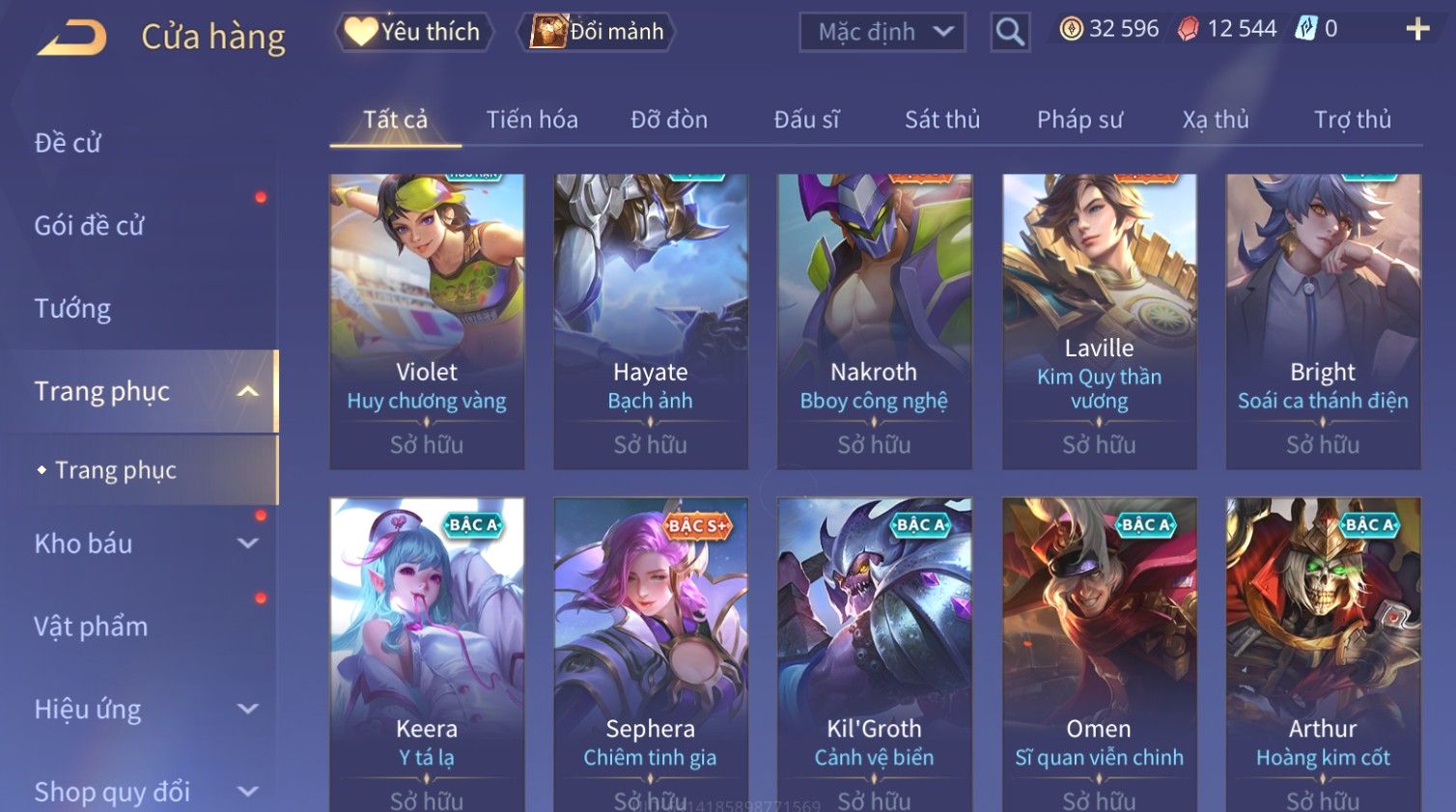Go to Vật phẩm in sidebar
This screenshot has width=1456, height=812.
click(91, 627)
